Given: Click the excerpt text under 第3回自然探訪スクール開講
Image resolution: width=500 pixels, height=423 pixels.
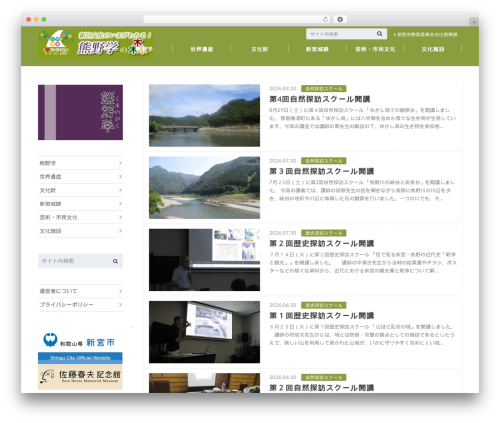Looking at the screenshot, I should pos(362,190).
